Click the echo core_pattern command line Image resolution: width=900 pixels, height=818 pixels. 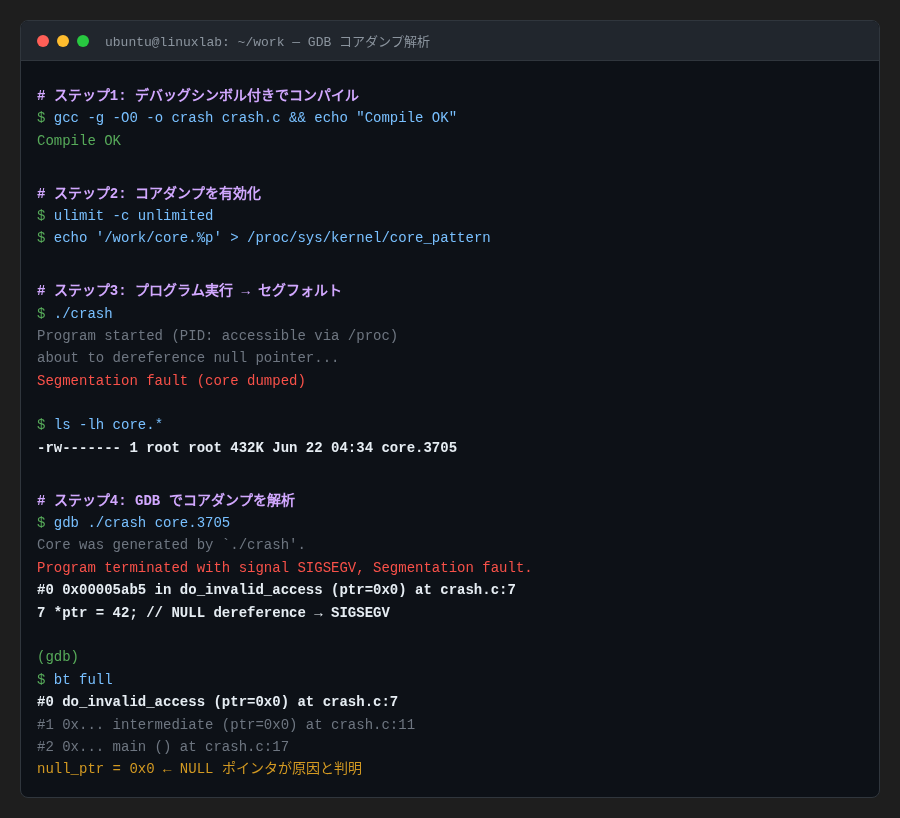coord(264,238)
